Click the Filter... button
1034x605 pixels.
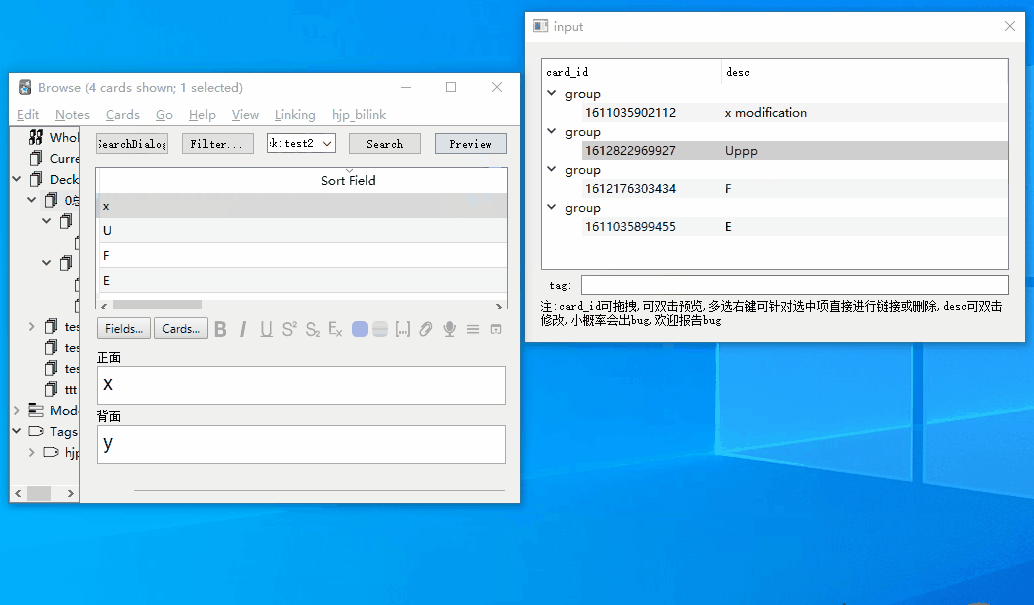218,144
